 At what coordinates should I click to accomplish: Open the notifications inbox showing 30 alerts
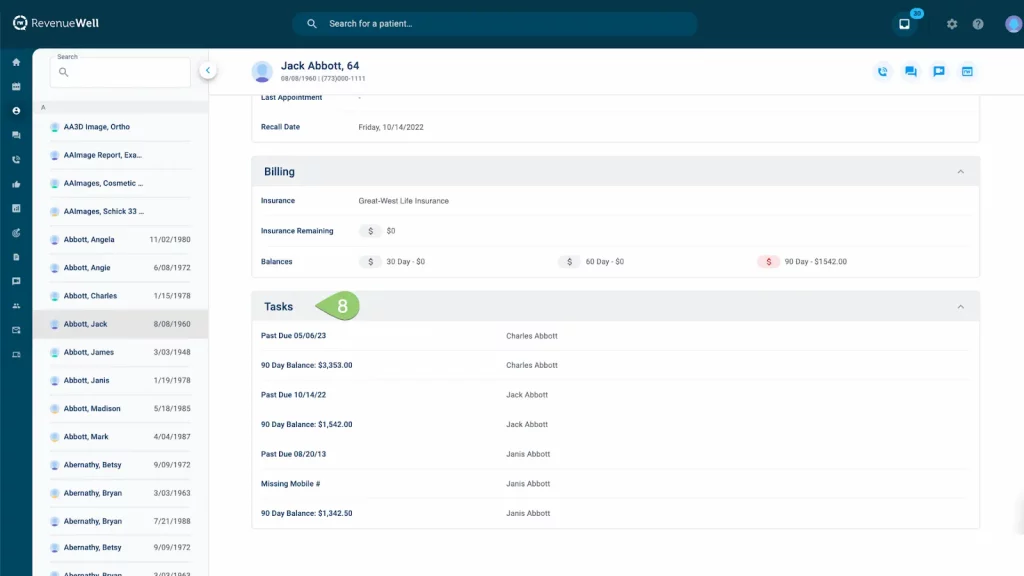[905, 22]
